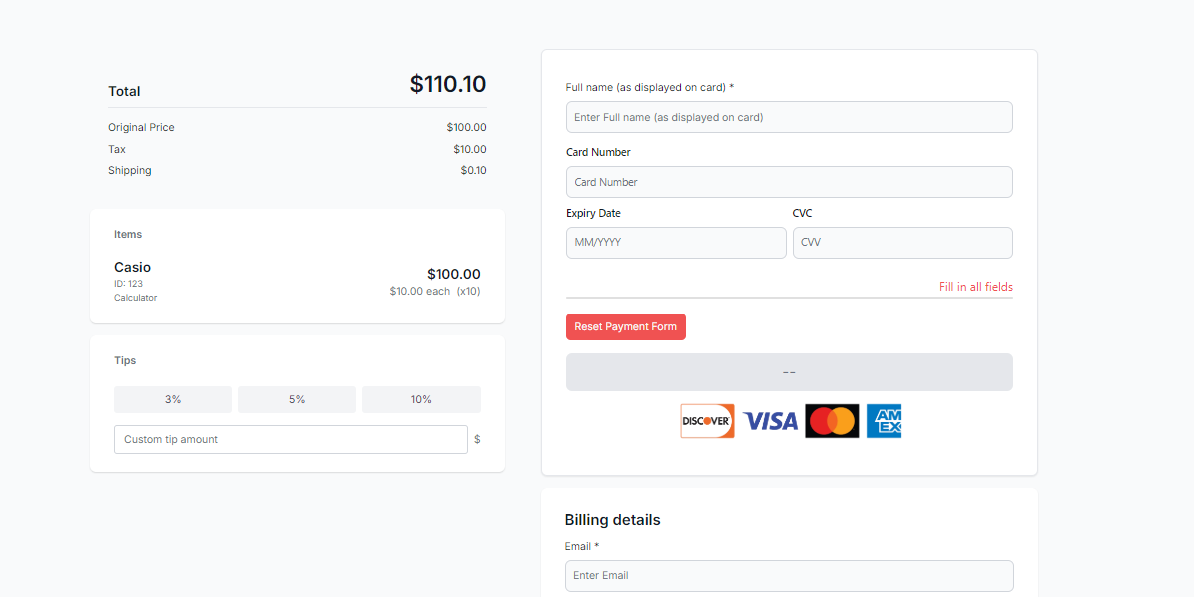Click the $110.10 total amount
Screen dimensions: 1194x597
tap(447, 84)
